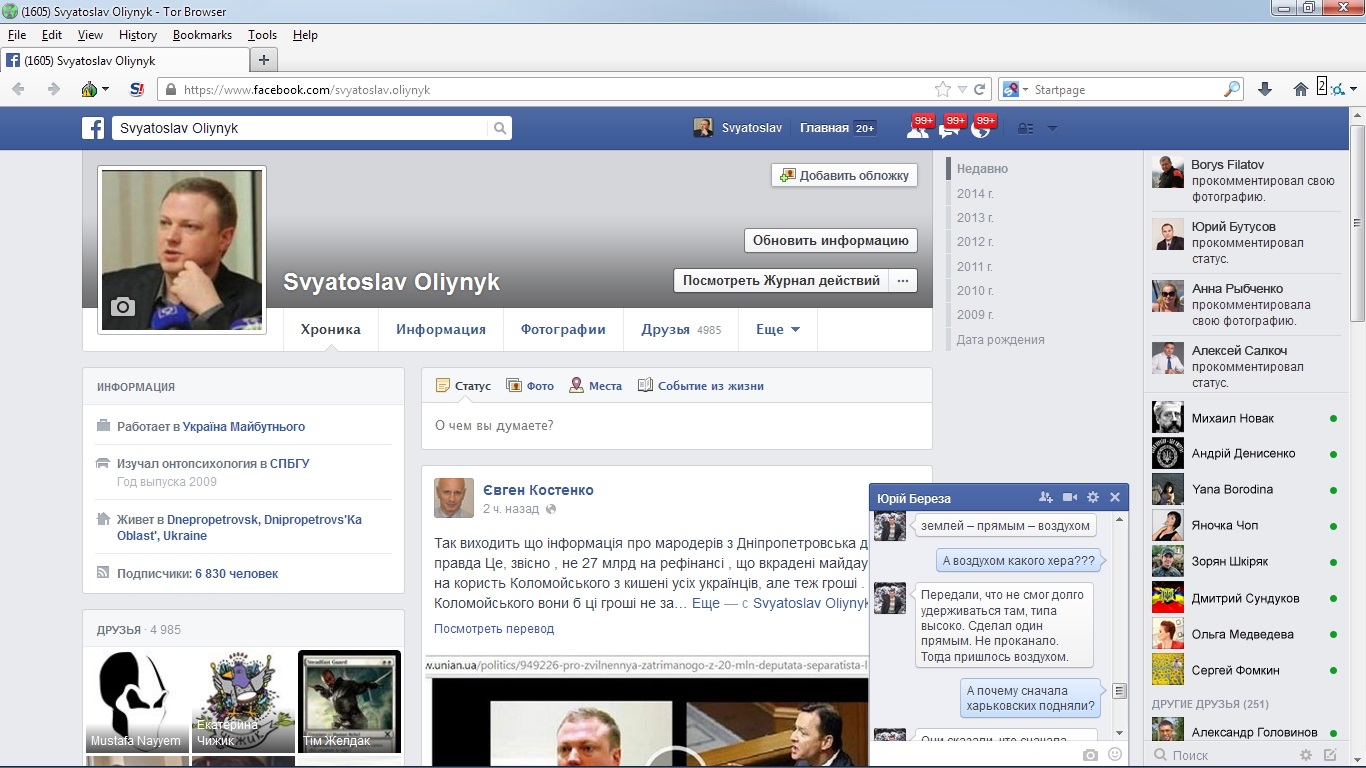
Task: Click the NoScript S icon
Action: 137,89
